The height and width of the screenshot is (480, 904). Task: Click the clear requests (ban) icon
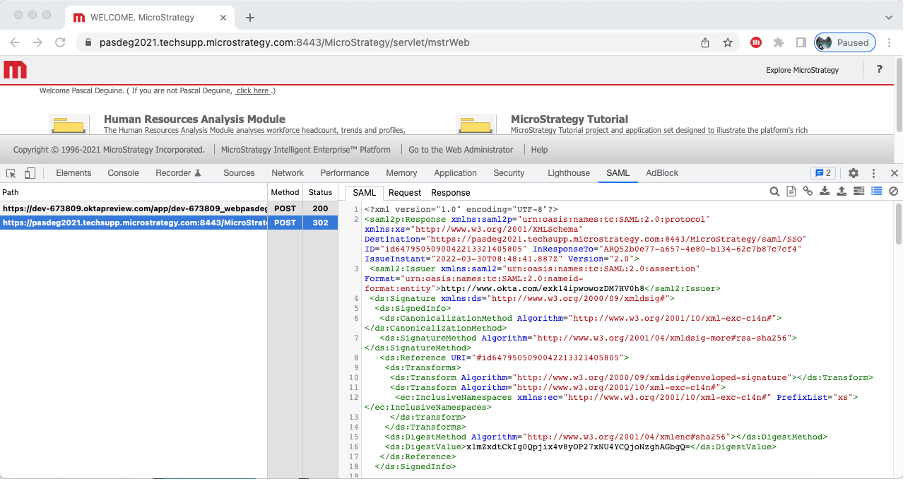[893, 191]
